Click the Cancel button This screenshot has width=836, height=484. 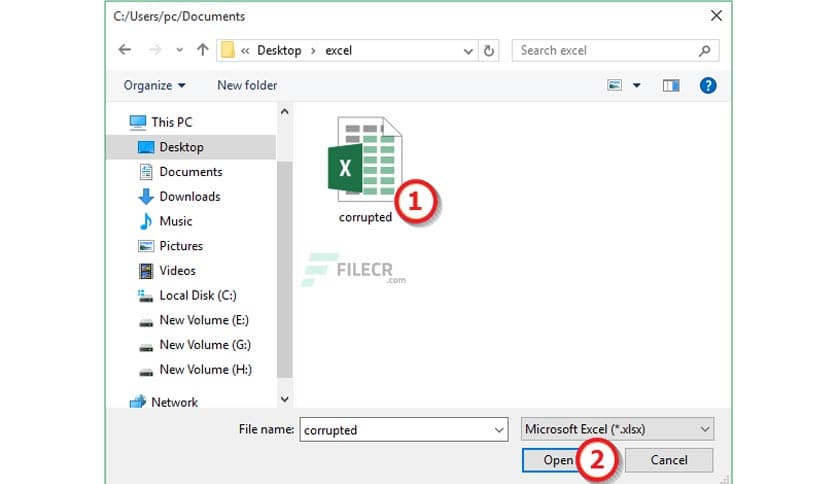pos(669,460)
